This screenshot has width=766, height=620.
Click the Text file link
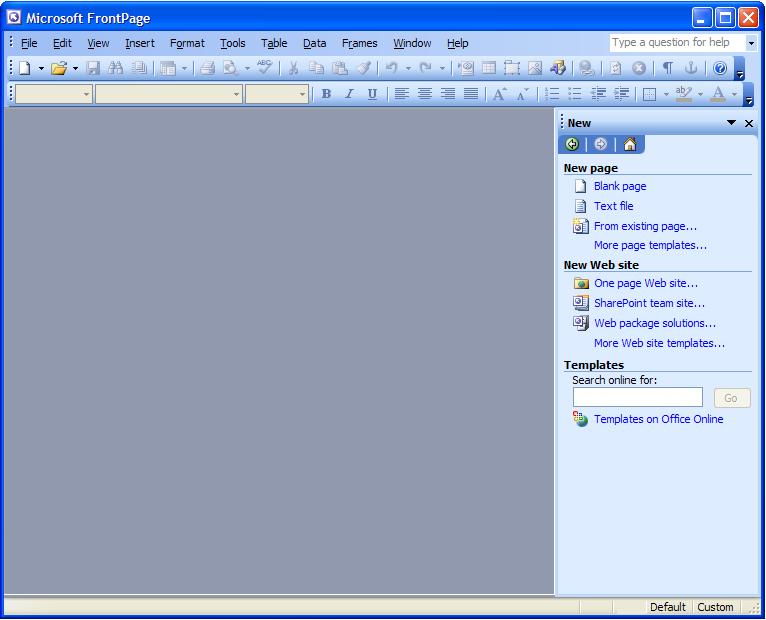(614, 206)
